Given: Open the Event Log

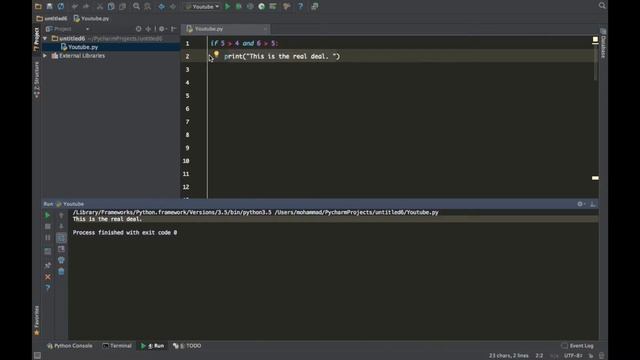Looking at the screenshot, I should [578, 346].
